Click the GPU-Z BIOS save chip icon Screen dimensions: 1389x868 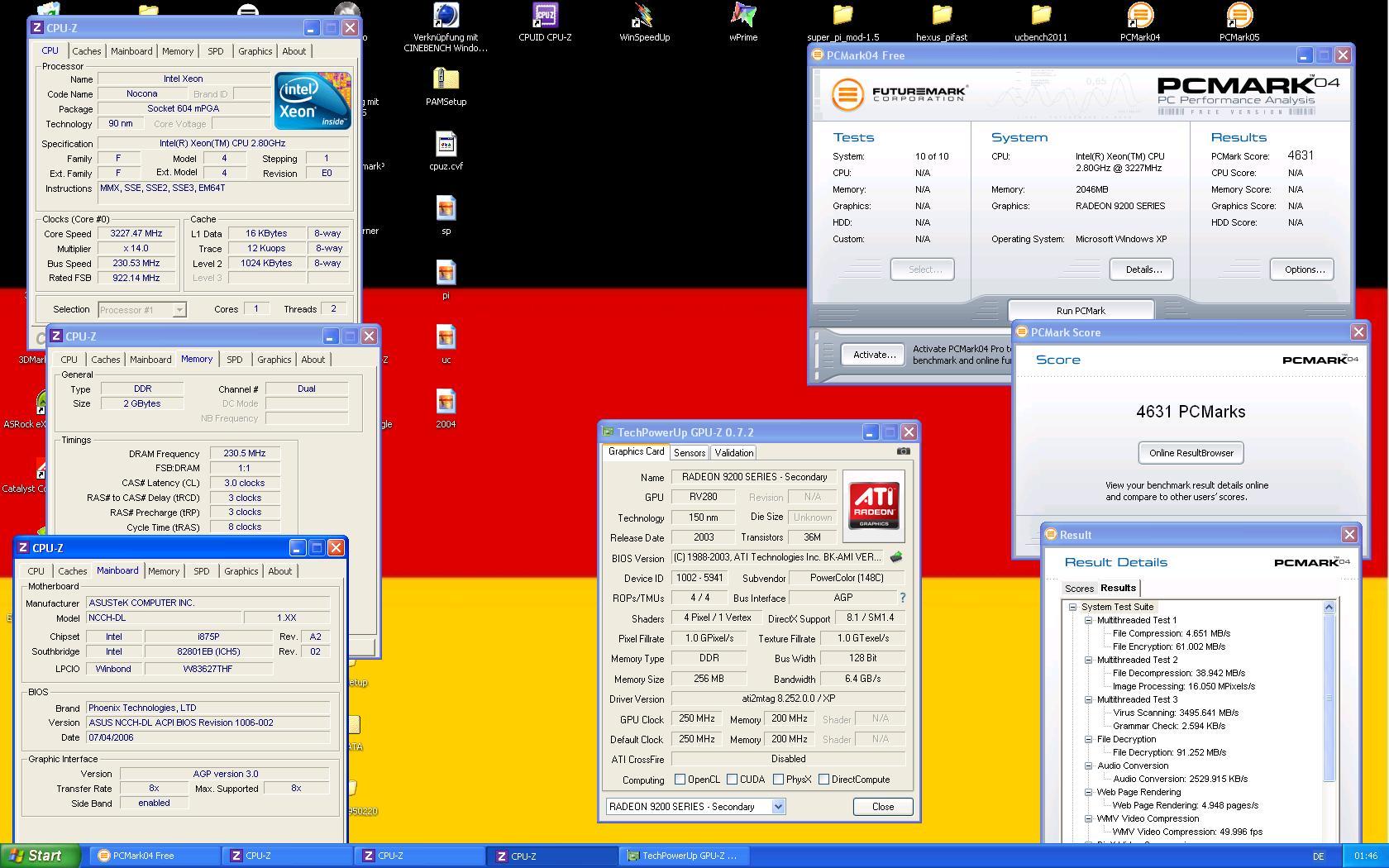pos(895,557)
